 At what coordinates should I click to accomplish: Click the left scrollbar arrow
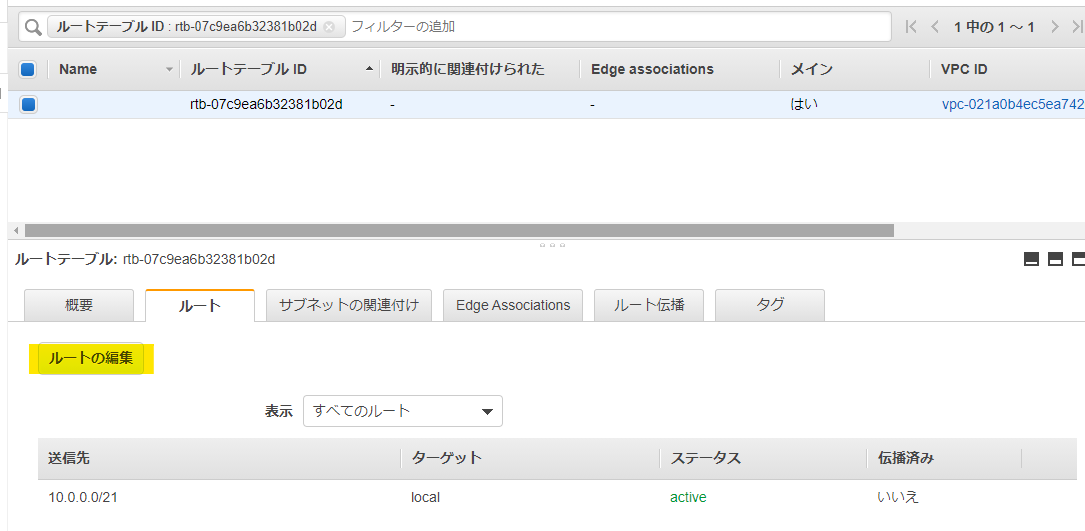coord(17,230)
